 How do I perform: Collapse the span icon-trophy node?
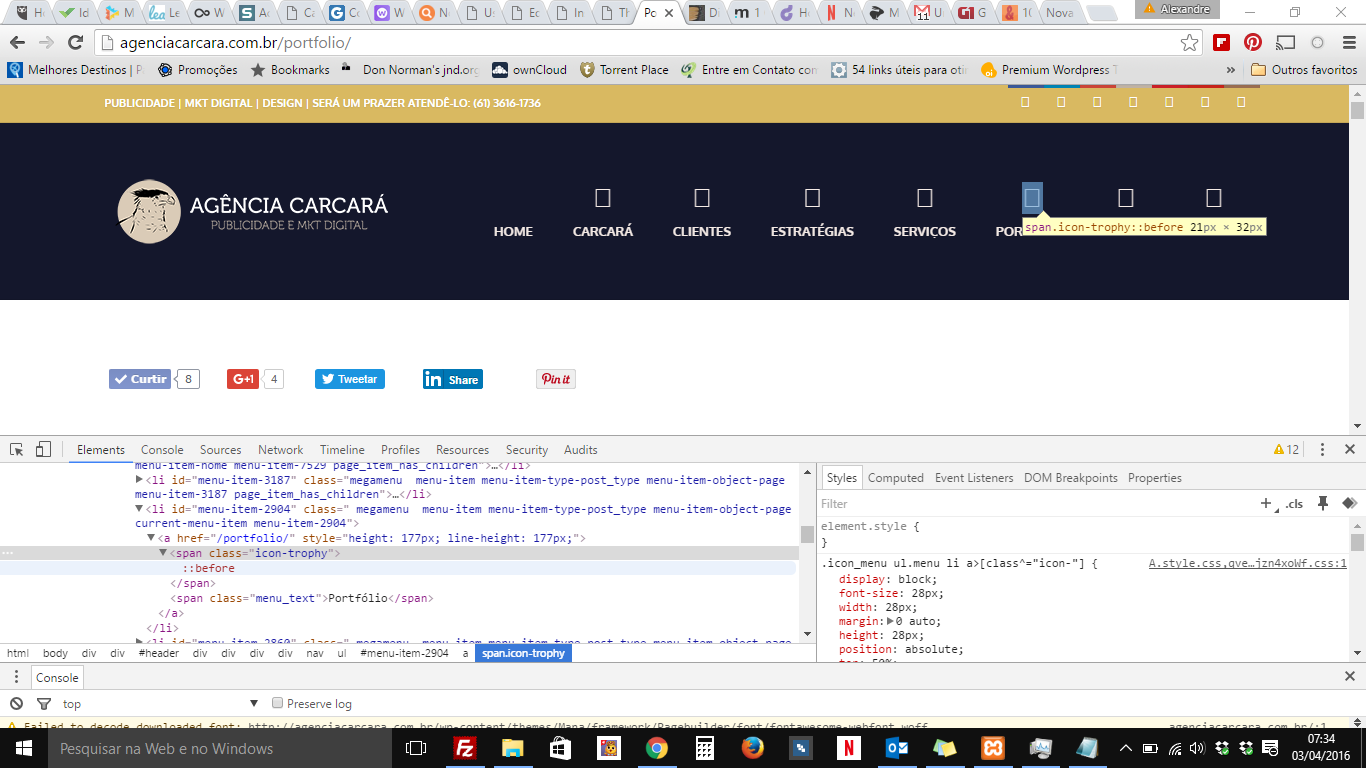163,553
